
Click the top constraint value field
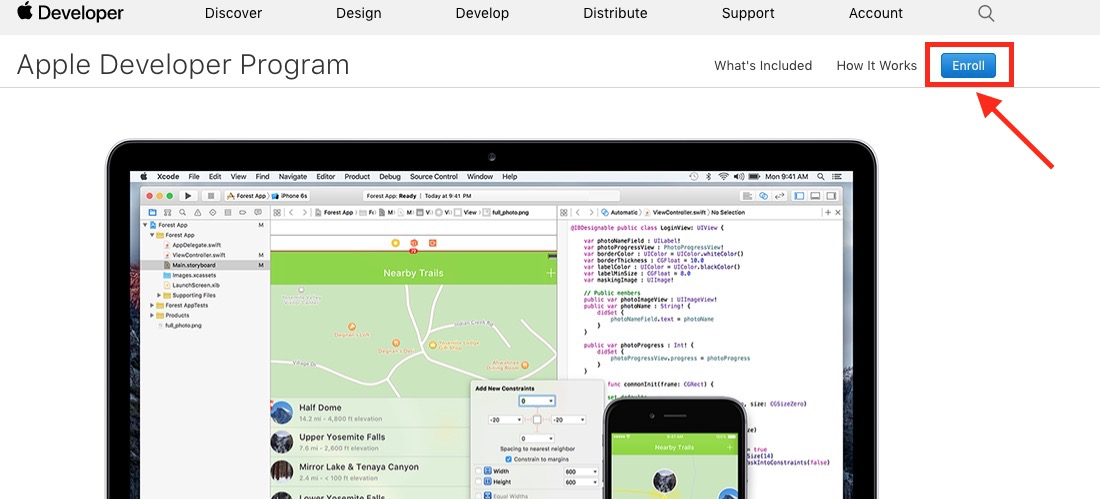pyautogui.click(x=537, y=401)
